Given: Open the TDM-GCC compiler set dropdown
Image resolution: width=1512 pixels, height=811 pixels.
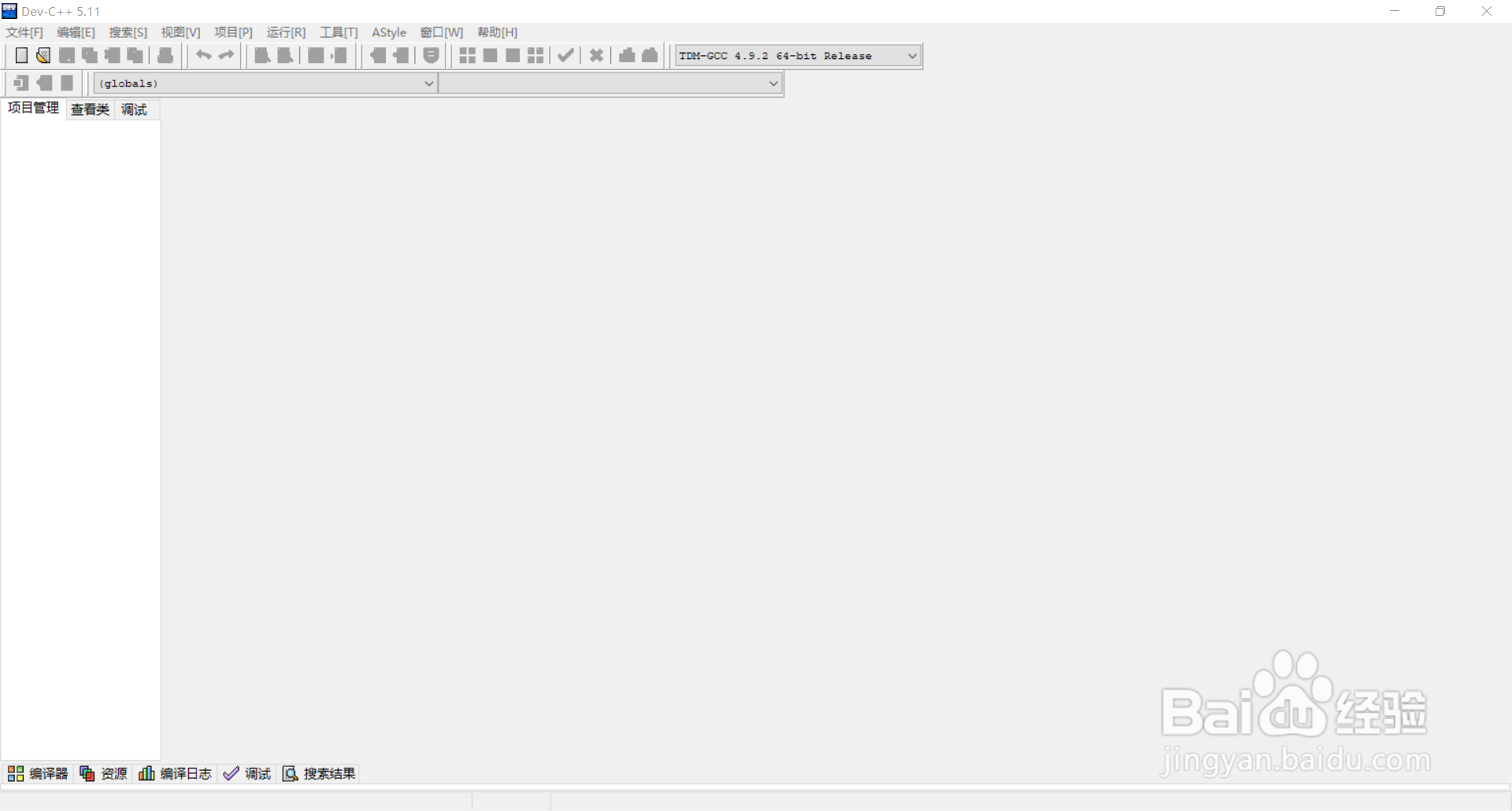Looking at the screenshot, I should (x=798, y=56).
